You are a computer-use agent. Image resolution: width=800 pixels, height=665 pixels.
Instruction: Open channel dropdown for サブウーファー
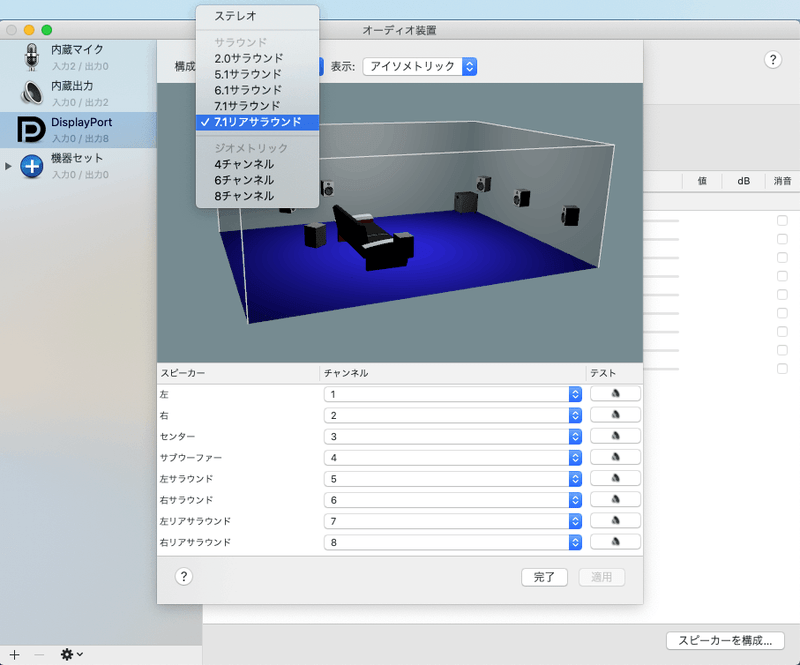tap(453, 458)
